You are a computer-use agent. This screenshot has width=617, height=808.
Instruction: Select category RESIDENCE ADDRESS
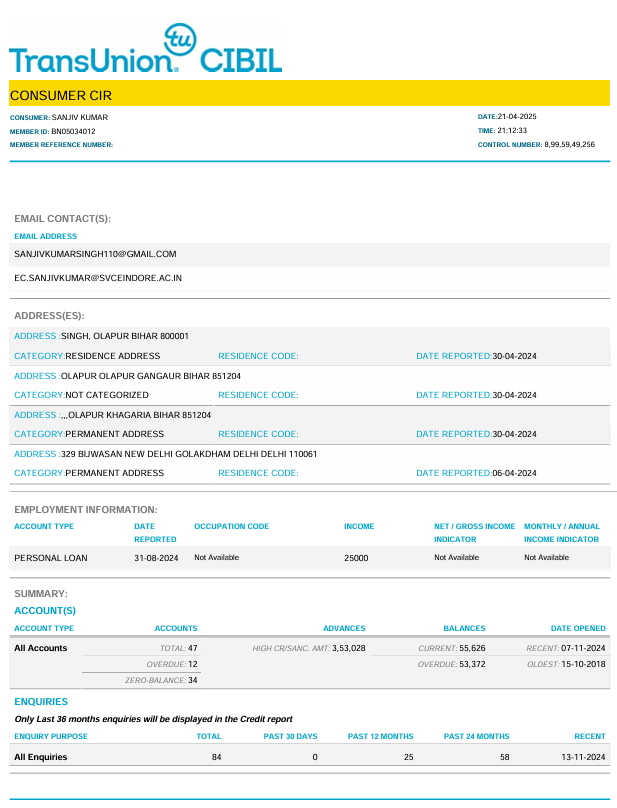[x=113, y=356]
